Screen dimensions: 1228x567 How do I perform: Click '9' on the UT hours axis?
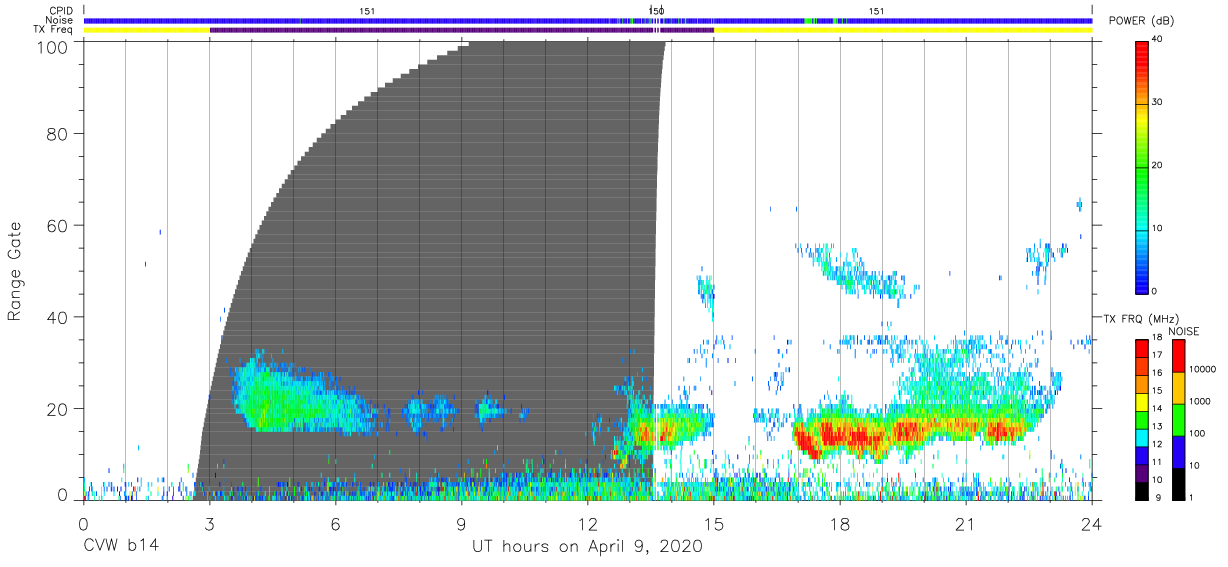pyautogui.click(x=462, y=524)
